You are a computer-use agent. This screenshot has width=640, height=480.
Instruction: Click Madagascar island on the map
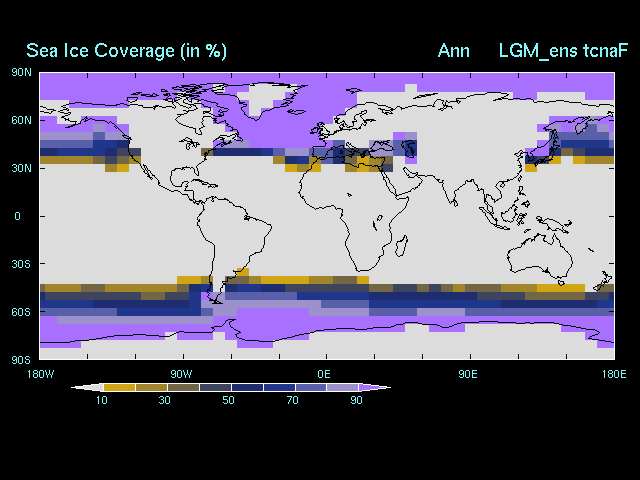point(402,246)
